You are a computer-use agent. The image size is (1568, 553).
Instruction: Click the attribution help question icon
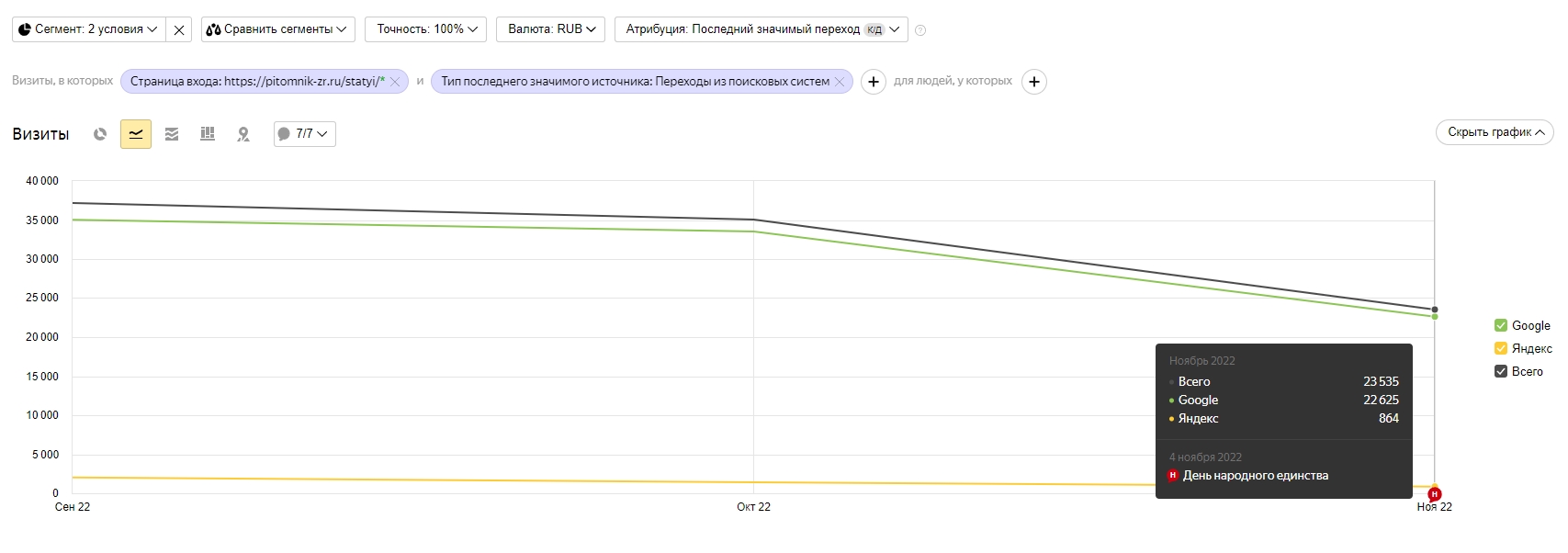click(920, 30)
